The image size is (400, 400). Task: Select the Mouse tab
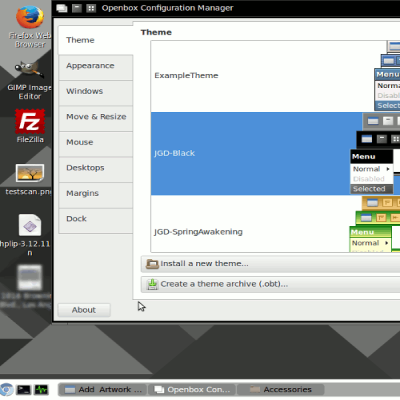[96, 144]
